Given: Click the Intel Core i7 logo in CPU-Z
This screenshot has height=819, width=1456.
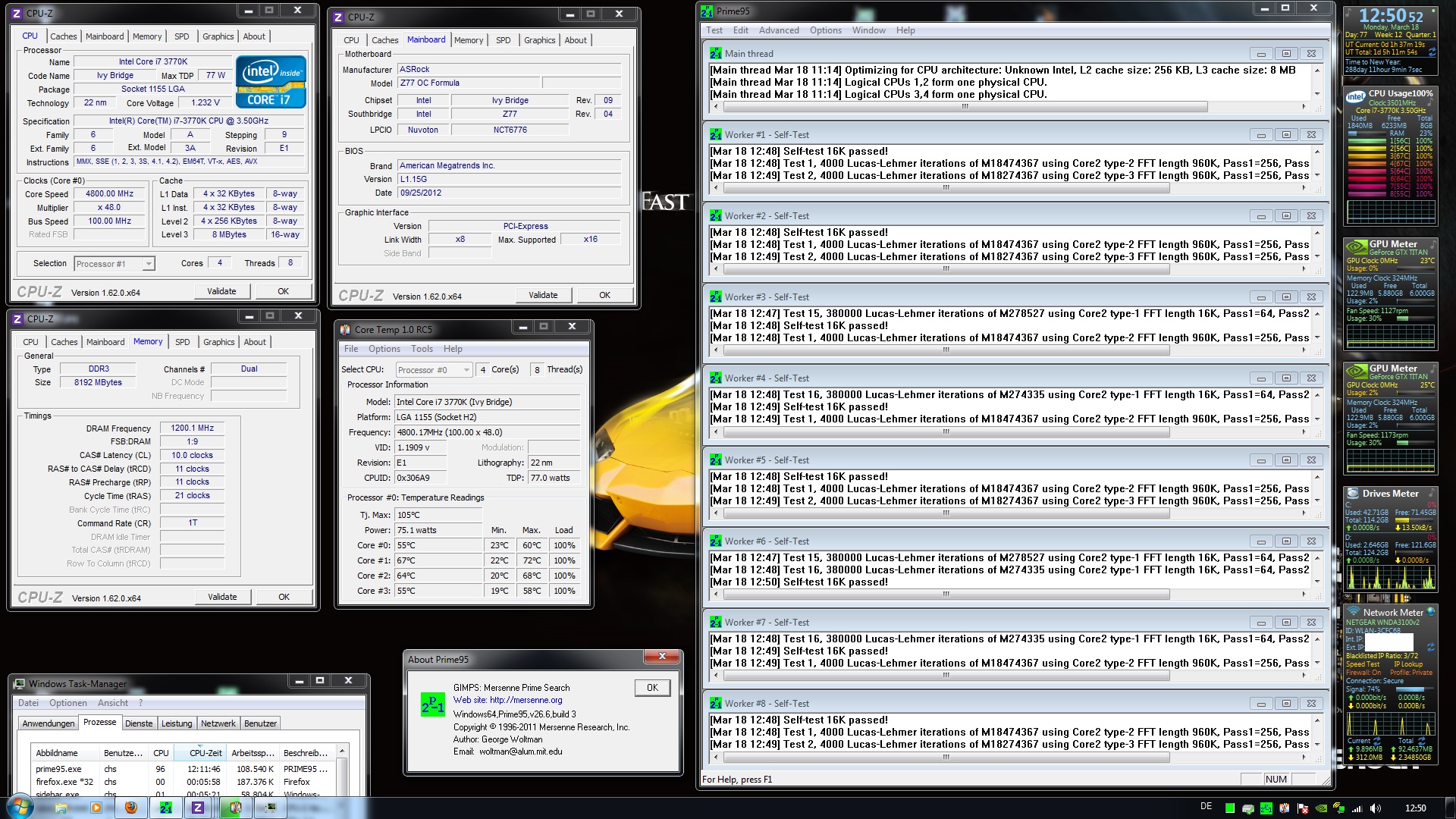Looking at the screenshot, I should 271,82.
